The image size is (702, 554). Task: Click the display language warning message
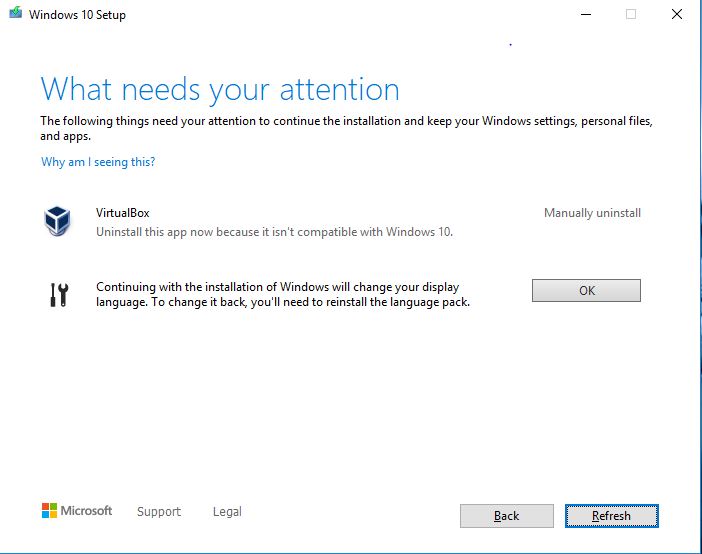pyautogui.click(x=283, y=294)
